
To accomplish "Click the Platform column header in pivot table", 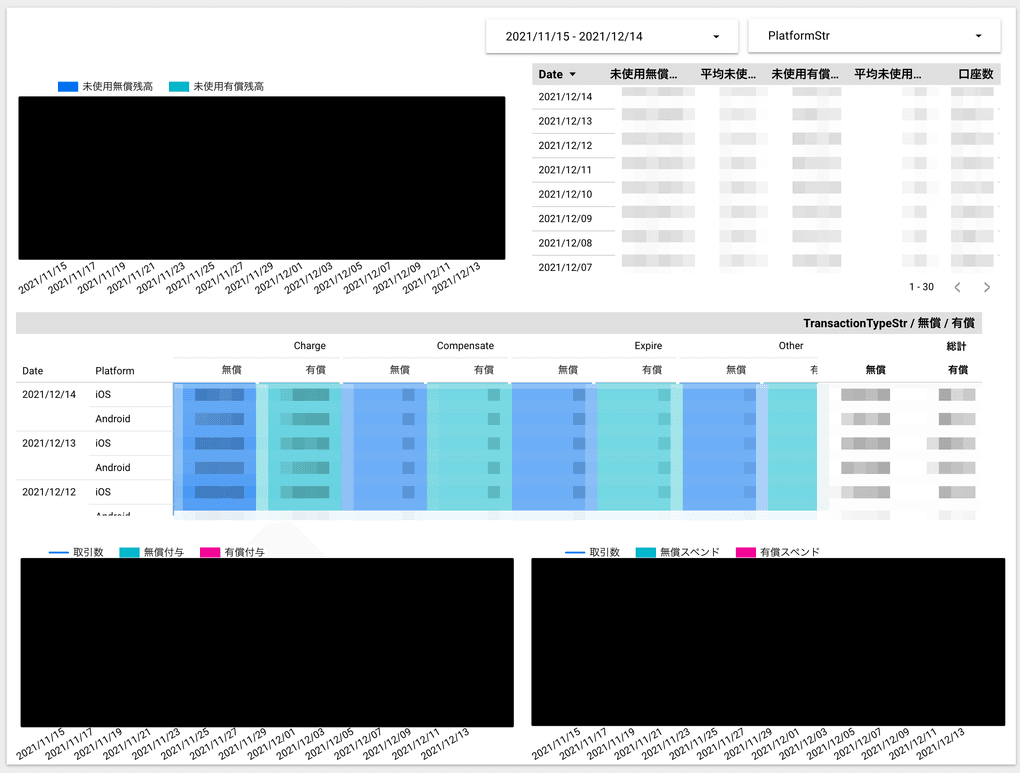I will pos(115,371).
